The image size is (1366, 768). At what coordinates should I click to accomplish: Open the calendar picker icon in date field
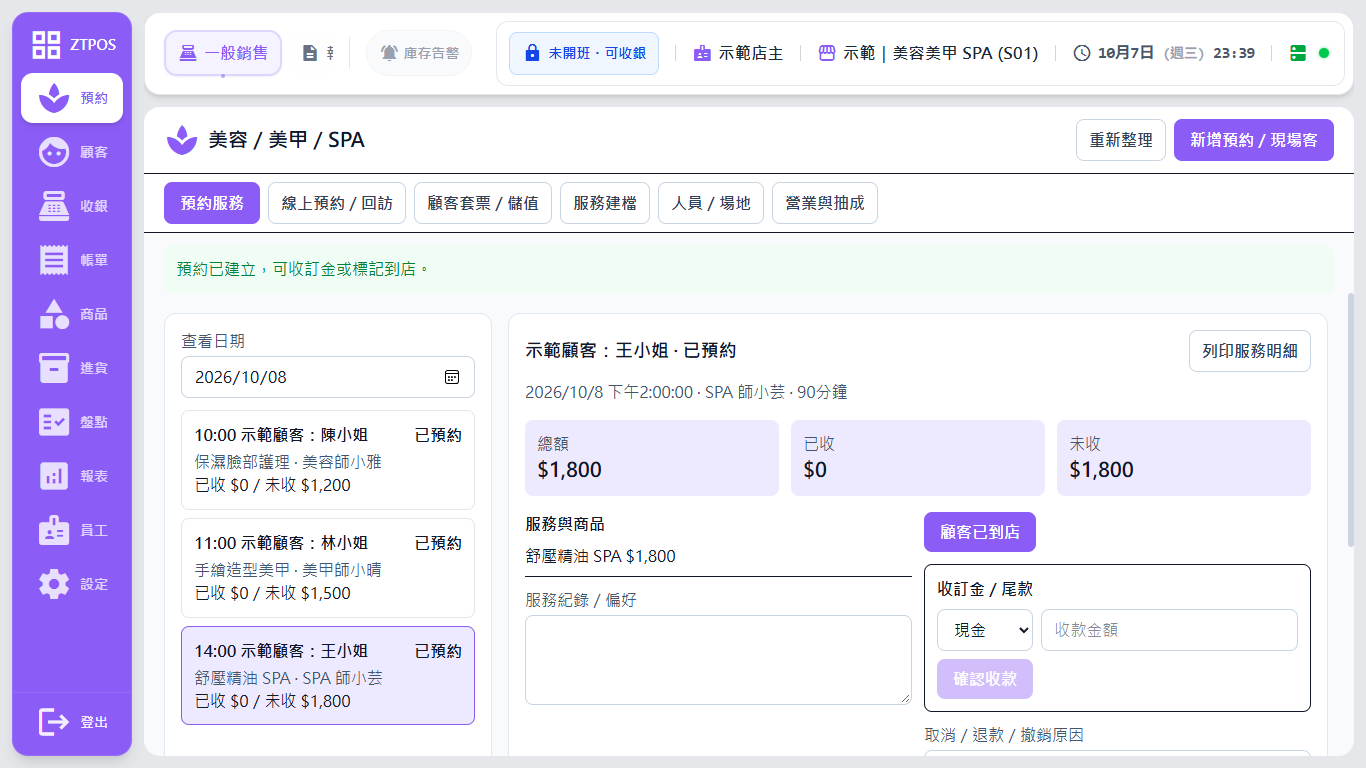coord(452,377)
